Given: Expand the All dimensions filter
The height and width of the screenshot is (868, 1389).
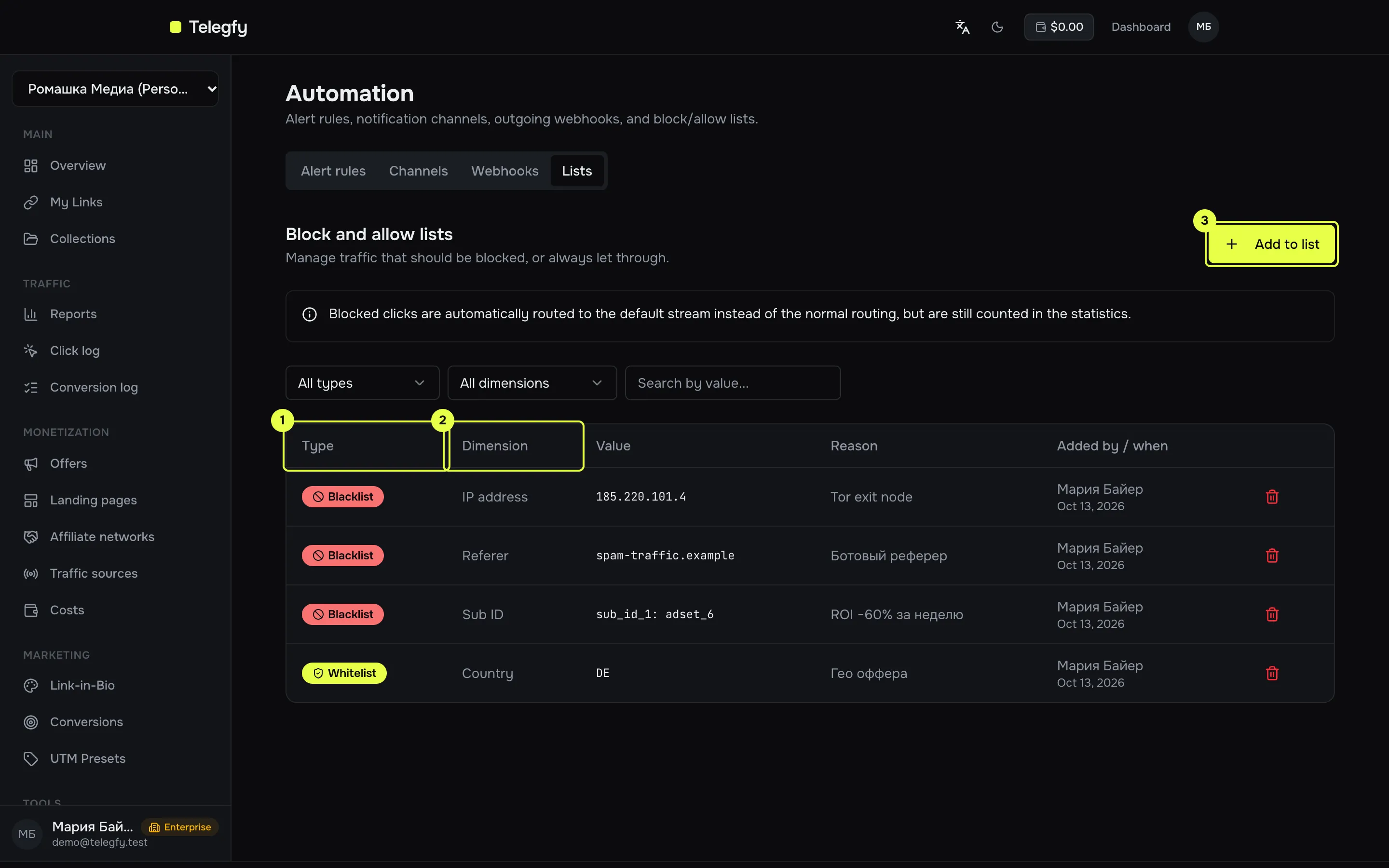Looking at the screenshot, I should 531,383.
